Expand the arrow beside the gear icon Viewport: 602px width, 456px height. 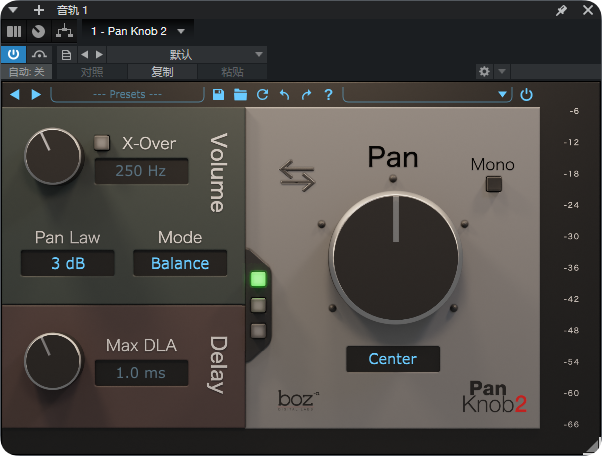502,71
